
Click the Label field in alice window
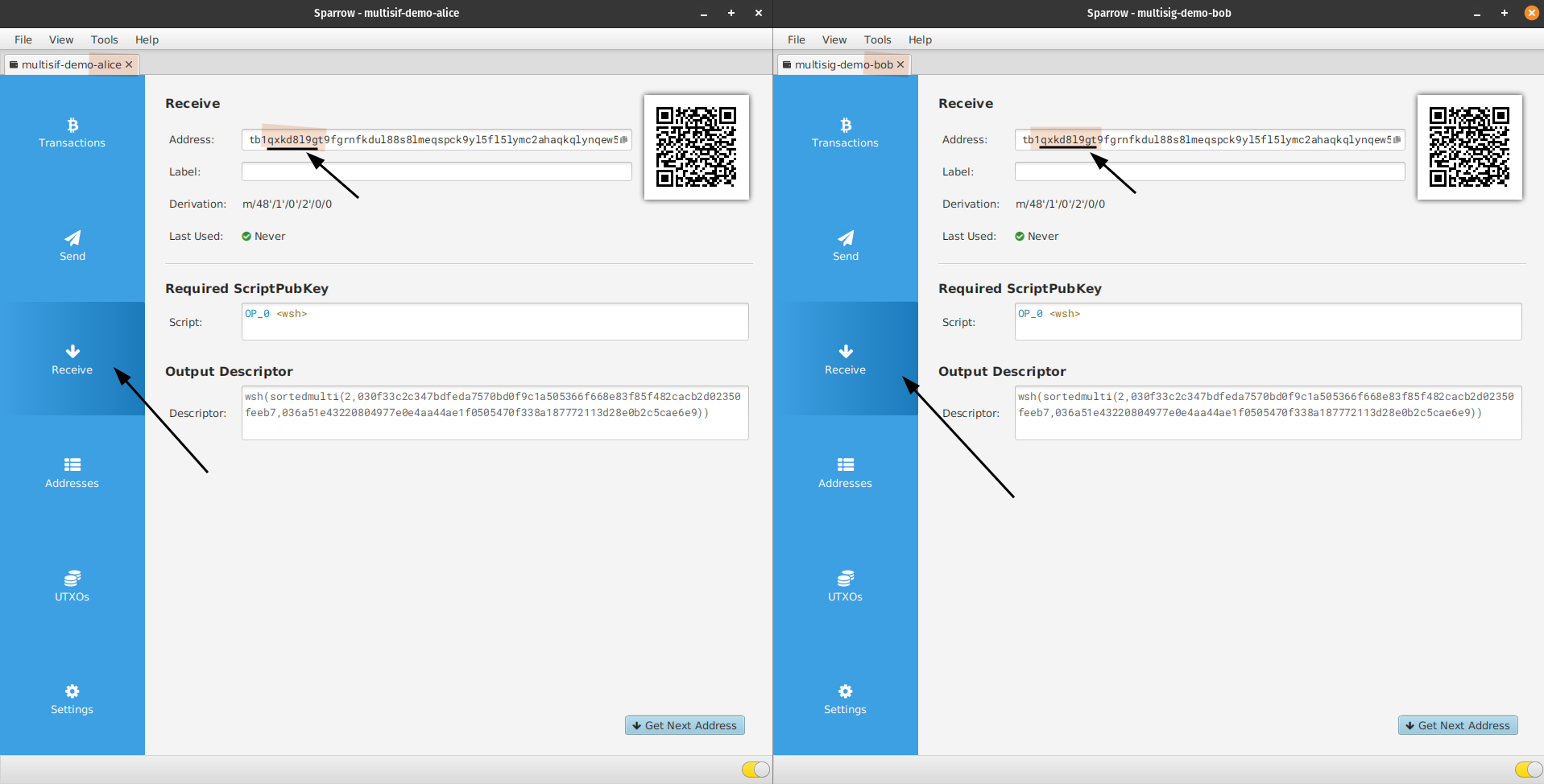click(437, 171)
